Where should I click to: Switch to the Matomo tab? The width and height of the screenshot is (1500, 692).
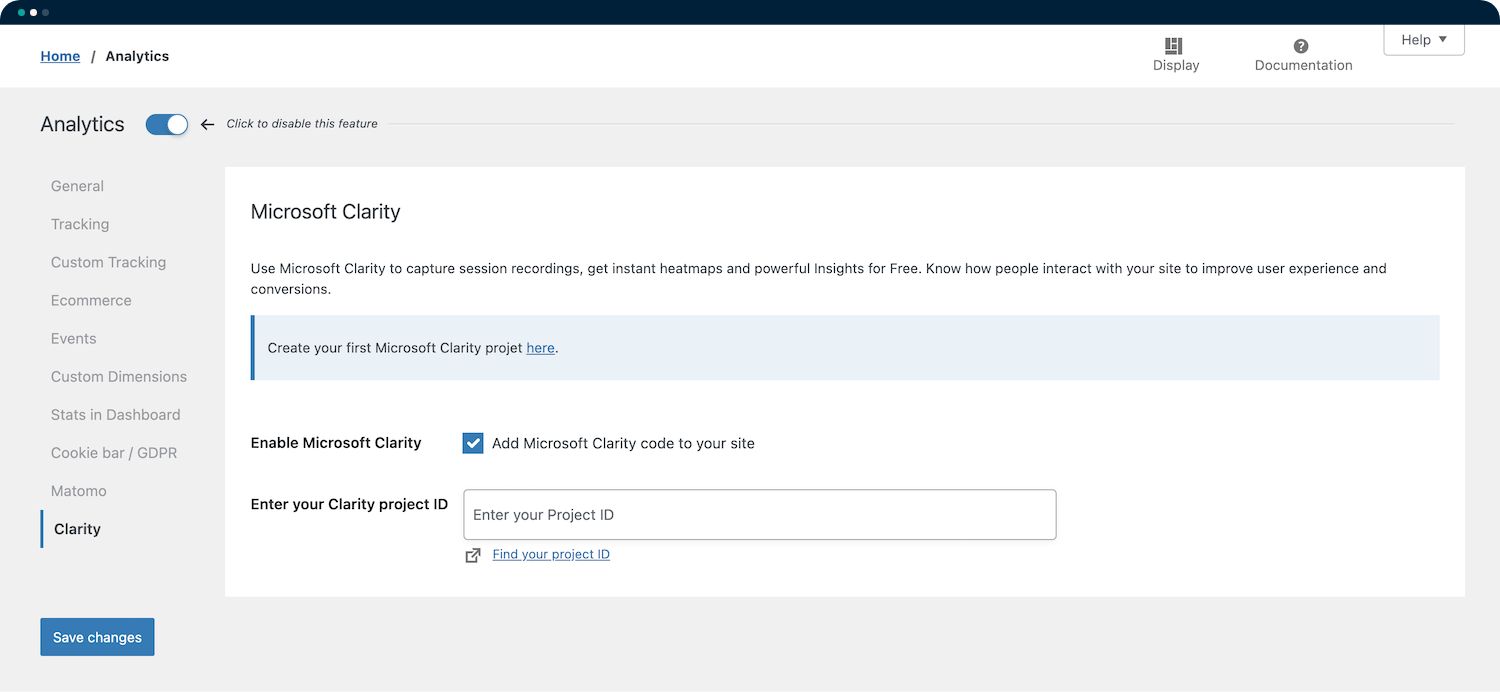[x=78, y=491]
